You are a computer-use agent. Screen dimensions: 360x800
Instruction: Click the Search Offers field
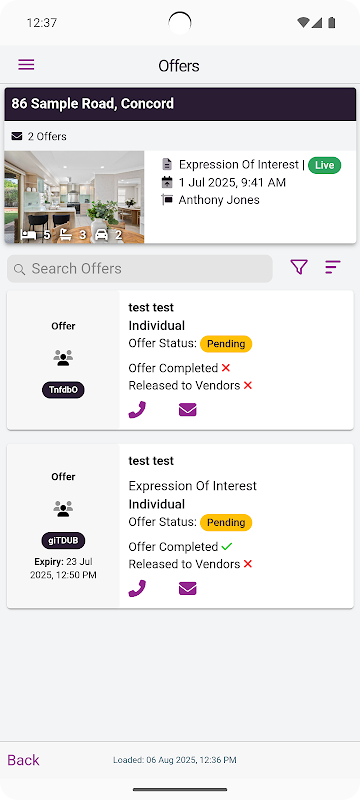pyautogui.click(x=140, y=269)
